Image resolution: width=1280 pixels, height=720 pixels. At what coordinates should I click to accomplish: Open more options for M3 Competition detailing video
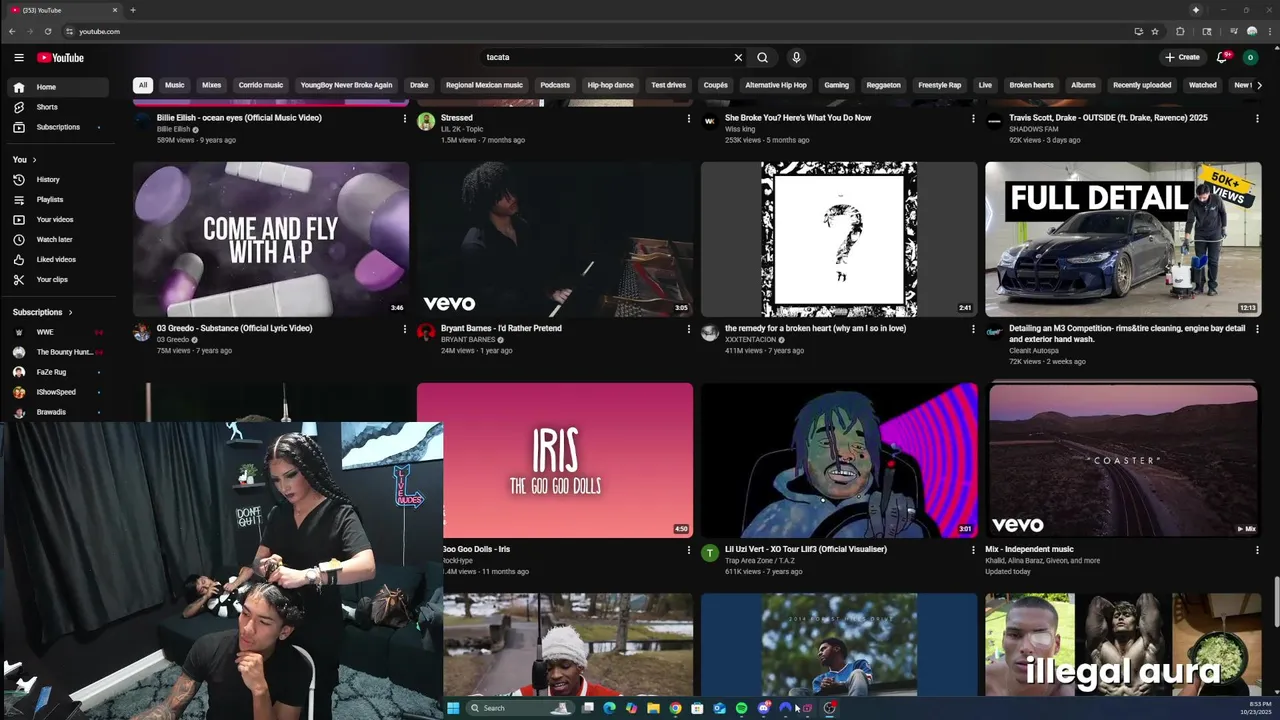[1257, 328]
